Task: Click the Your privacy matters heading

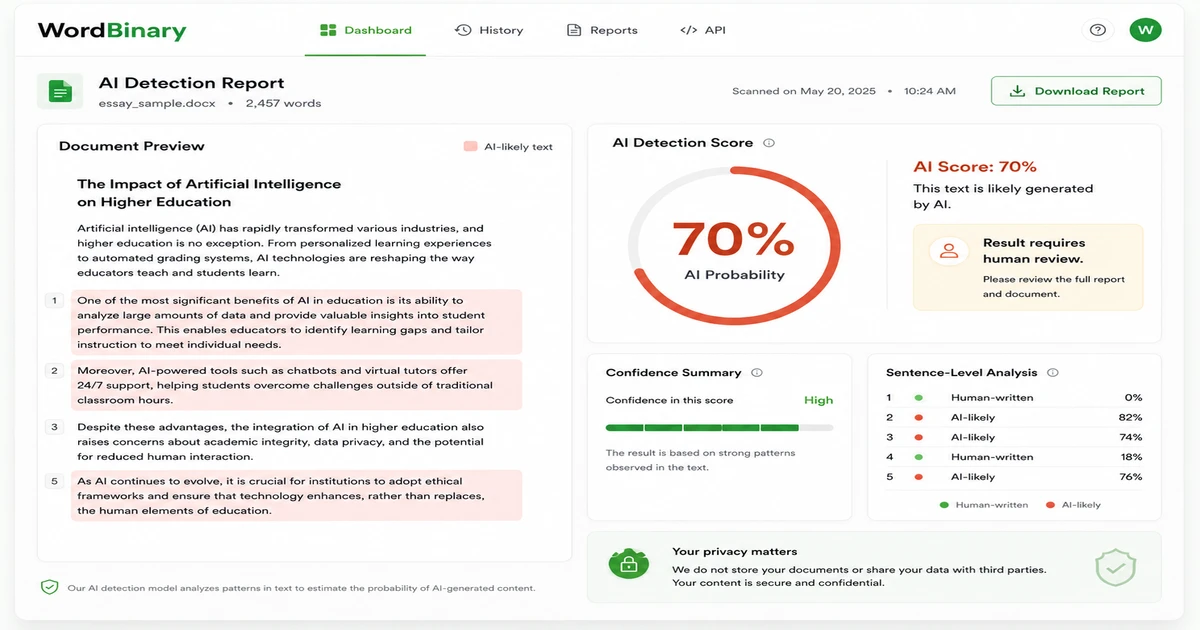Action: [735, 552]
